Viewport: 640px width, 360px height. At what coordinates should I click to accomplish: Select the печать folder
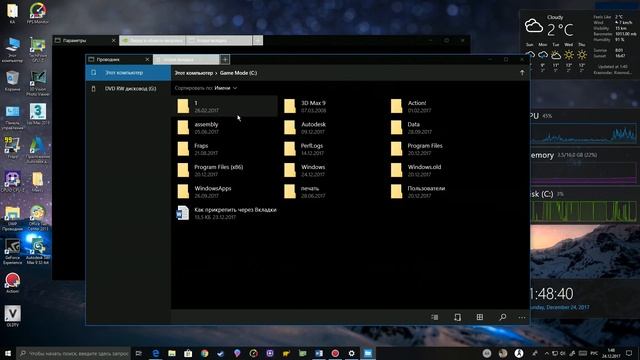click(x=332, y=191)
